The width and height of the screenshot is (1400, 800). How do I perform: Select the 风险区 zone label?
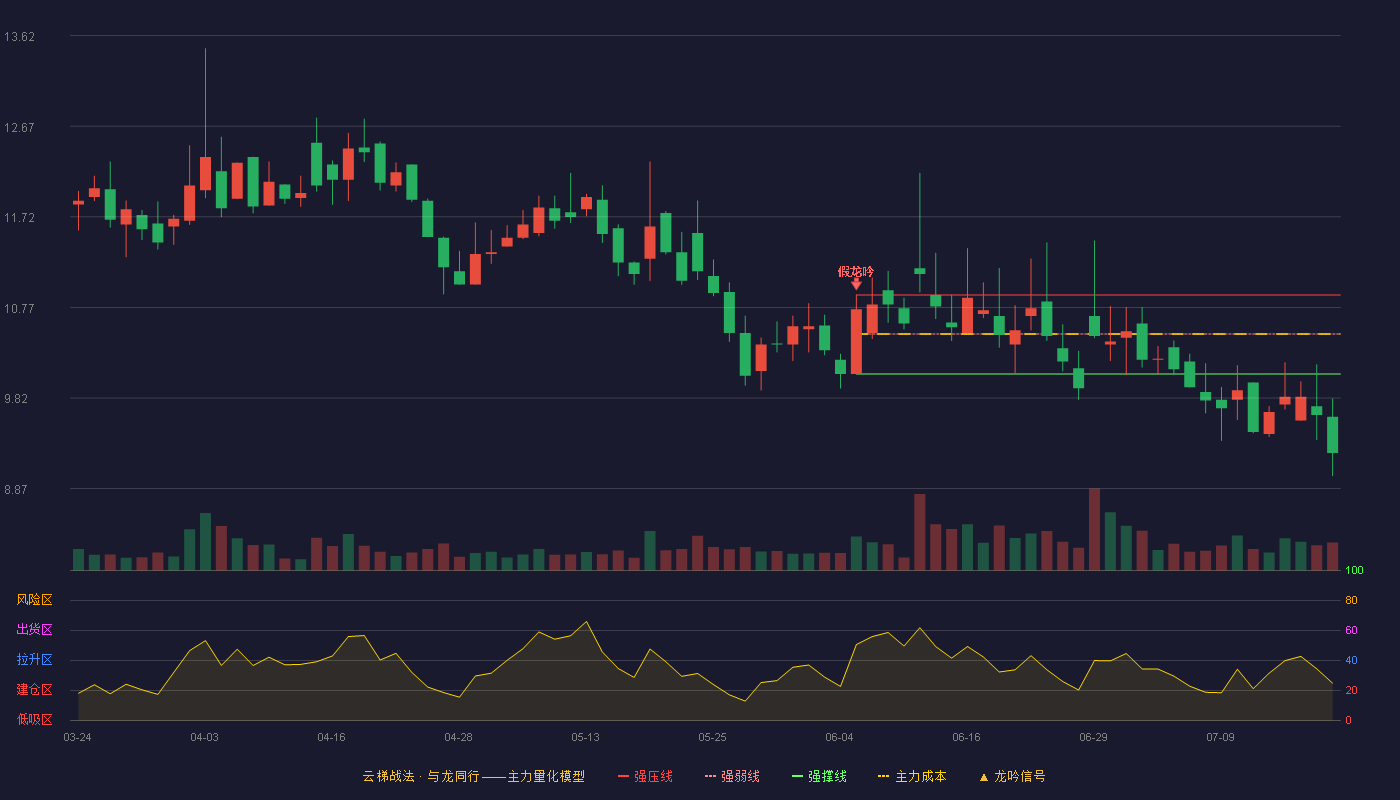point(34,600)
